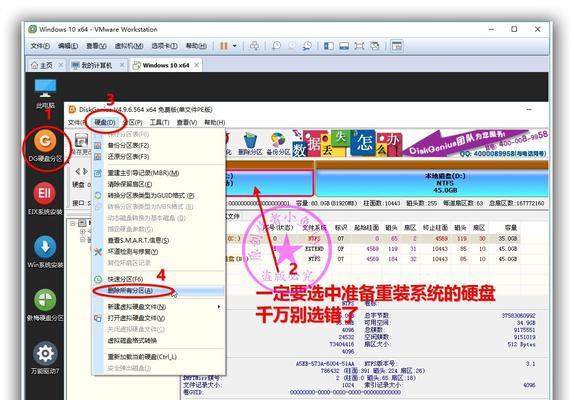574x400 pixels.
Task: Open DiskGenius 帮助(H) menu
Action: [x=215, y=122]
